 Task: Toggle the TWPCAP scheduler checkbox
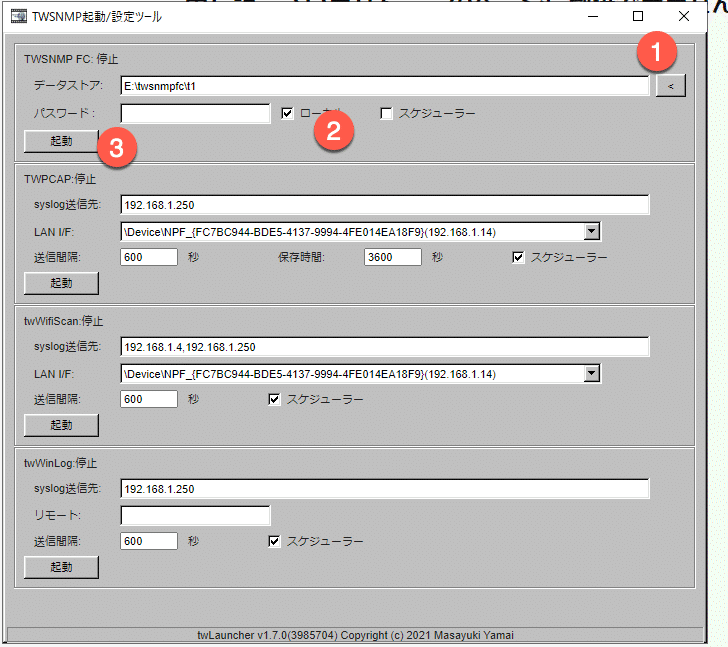(518, 257)
